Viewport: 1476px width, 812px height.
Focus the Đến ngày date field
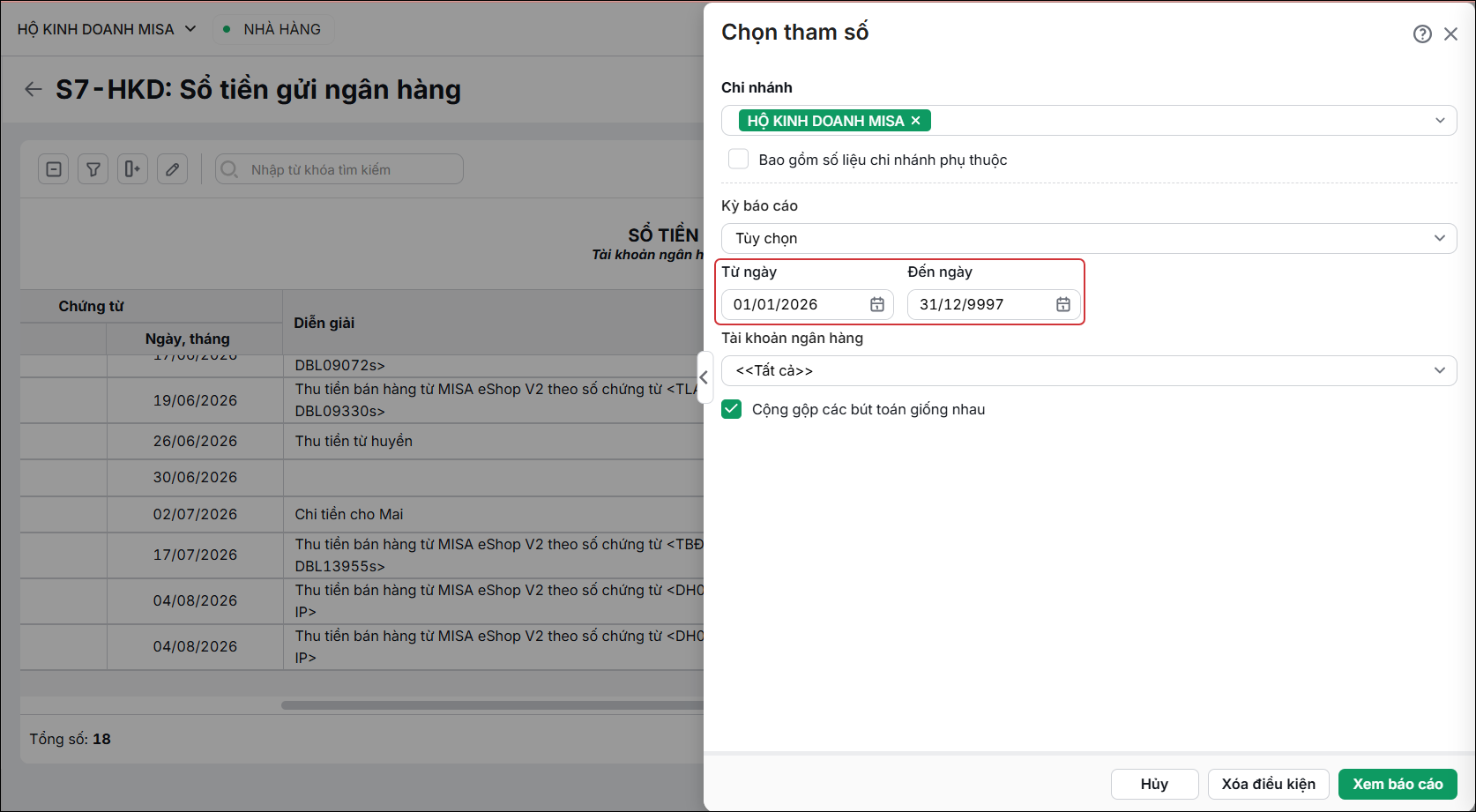[x=993, y=304]
